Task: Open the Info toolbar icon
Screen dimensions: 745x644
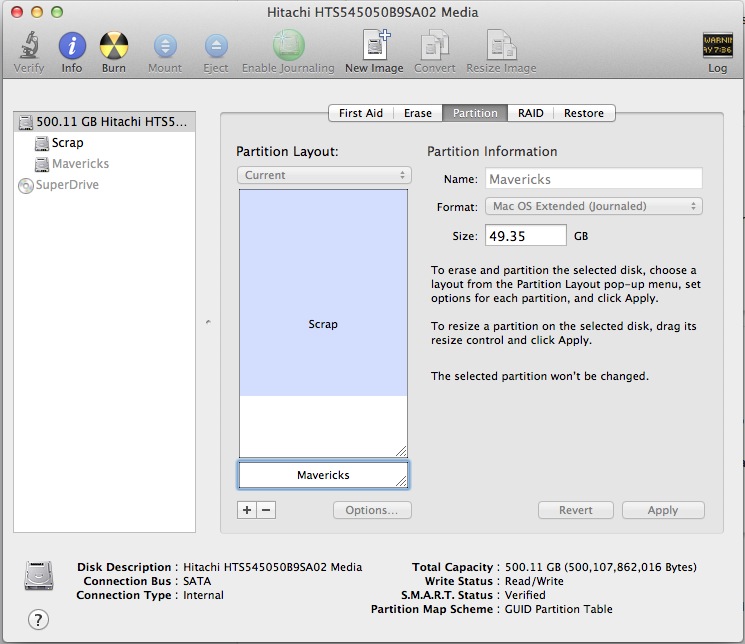Action: pyautogui.click(x=72, y=46)
